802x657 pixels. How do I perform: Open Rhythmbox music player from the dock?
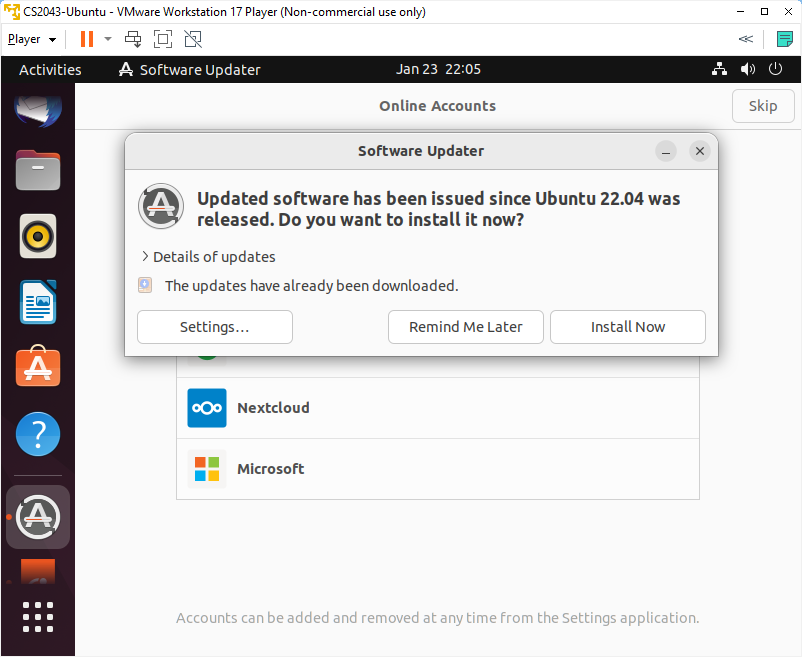click(38, 236)
